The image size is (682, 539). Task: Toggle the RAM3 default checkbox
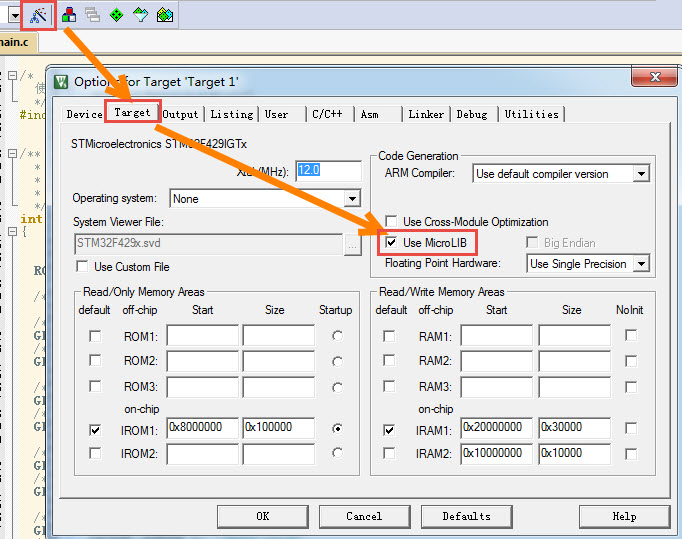(389, 386)
